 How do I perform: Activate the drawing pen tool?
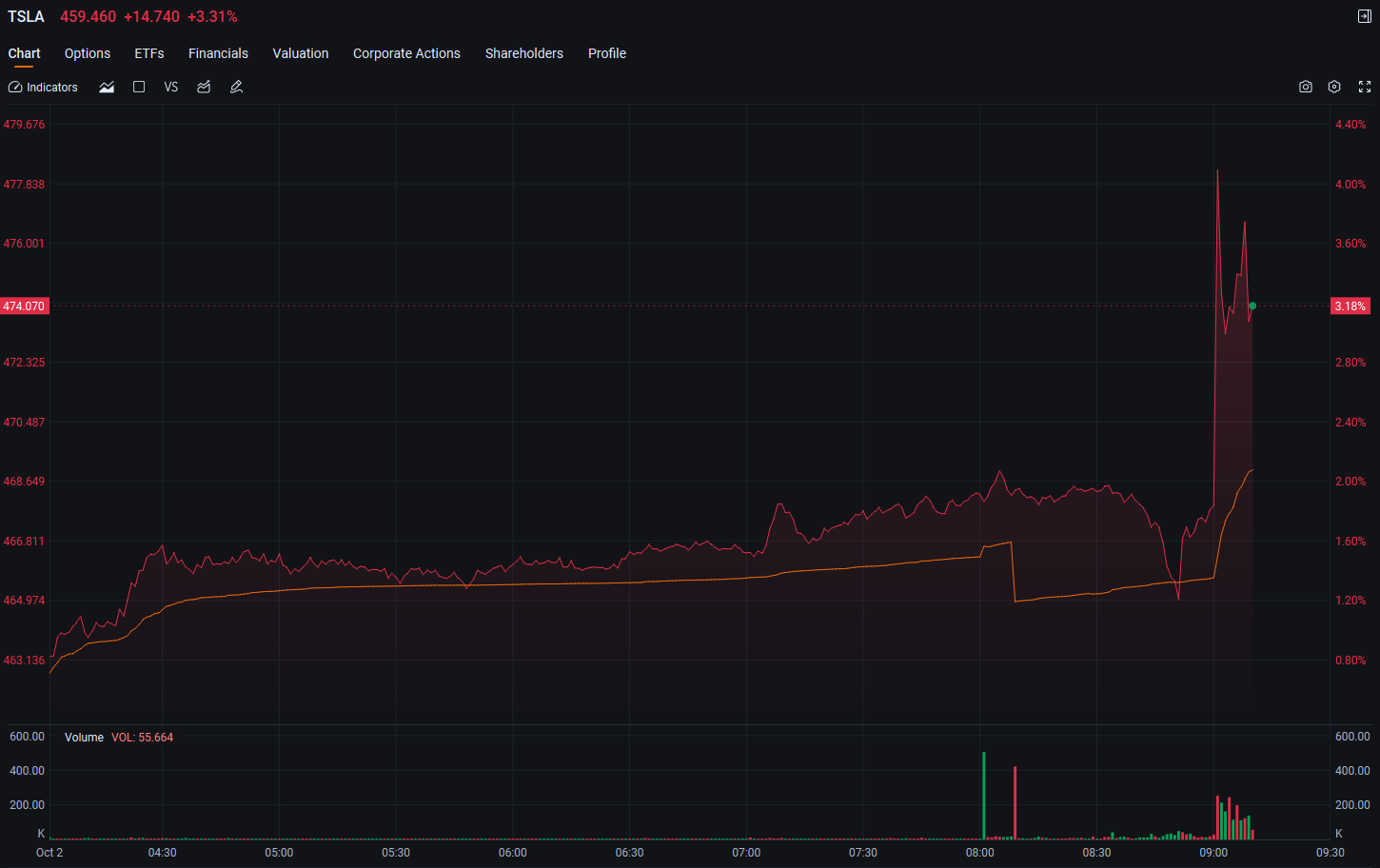click(x=237, y=87)
